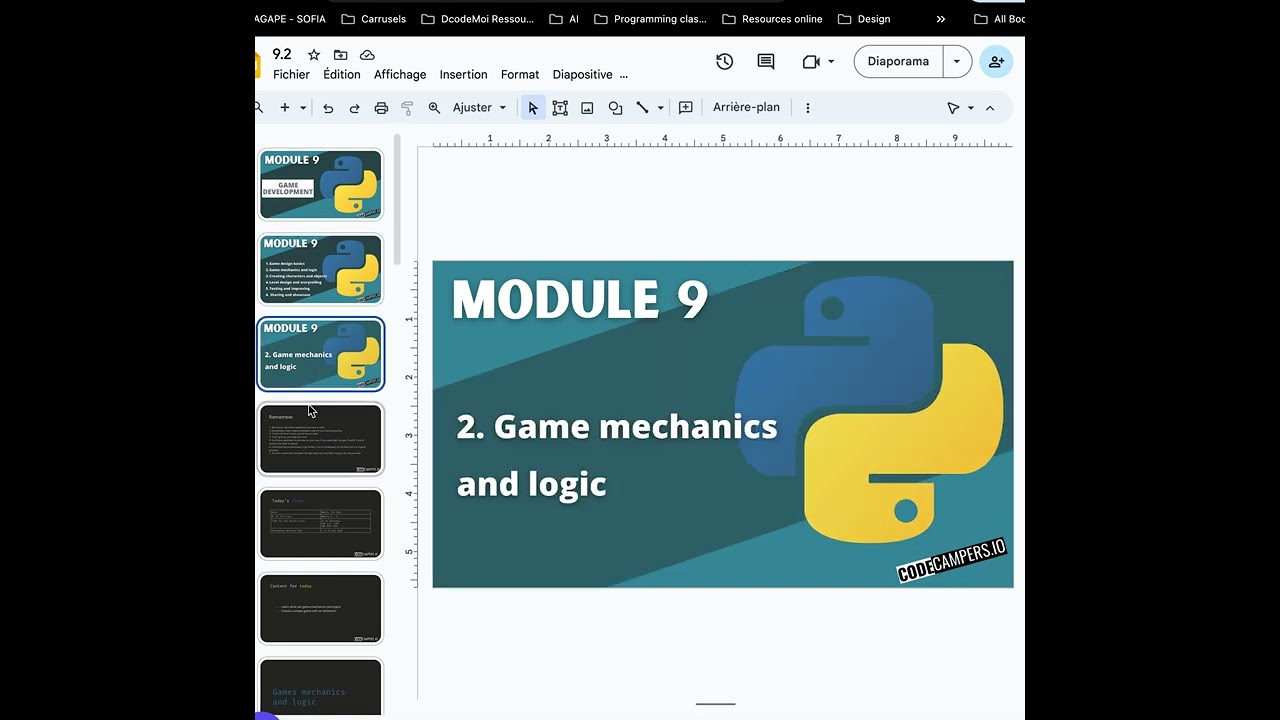Screen dimensions: 1280x720
Task: Expand the new slide layout dropdown arrow
Action: 303,108
